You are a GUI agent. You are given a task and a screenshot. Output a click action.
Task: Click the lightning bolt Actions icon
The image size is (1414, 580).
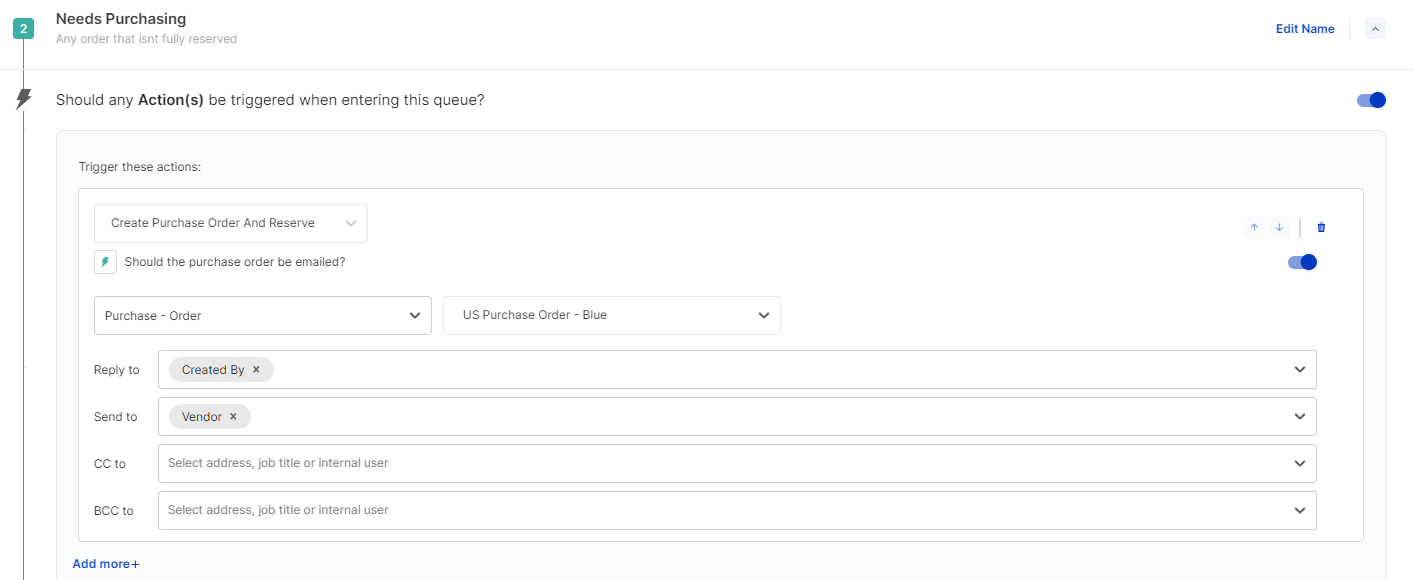click(24, 99)
